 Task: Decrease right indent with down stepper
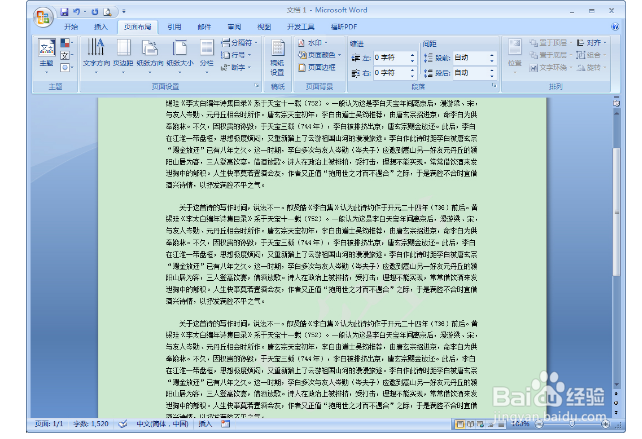412,76
